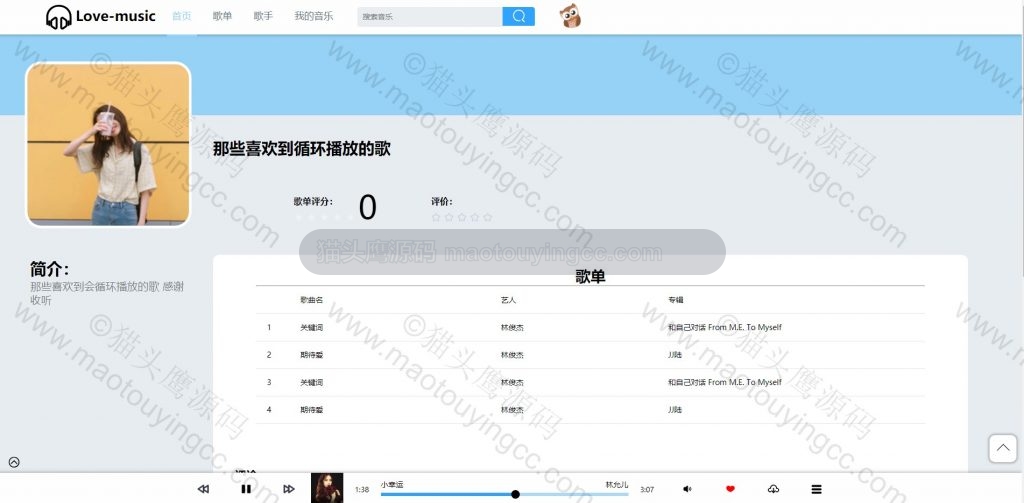
Task: Toggle the red heart favorite
Action: tap(730, 489)
